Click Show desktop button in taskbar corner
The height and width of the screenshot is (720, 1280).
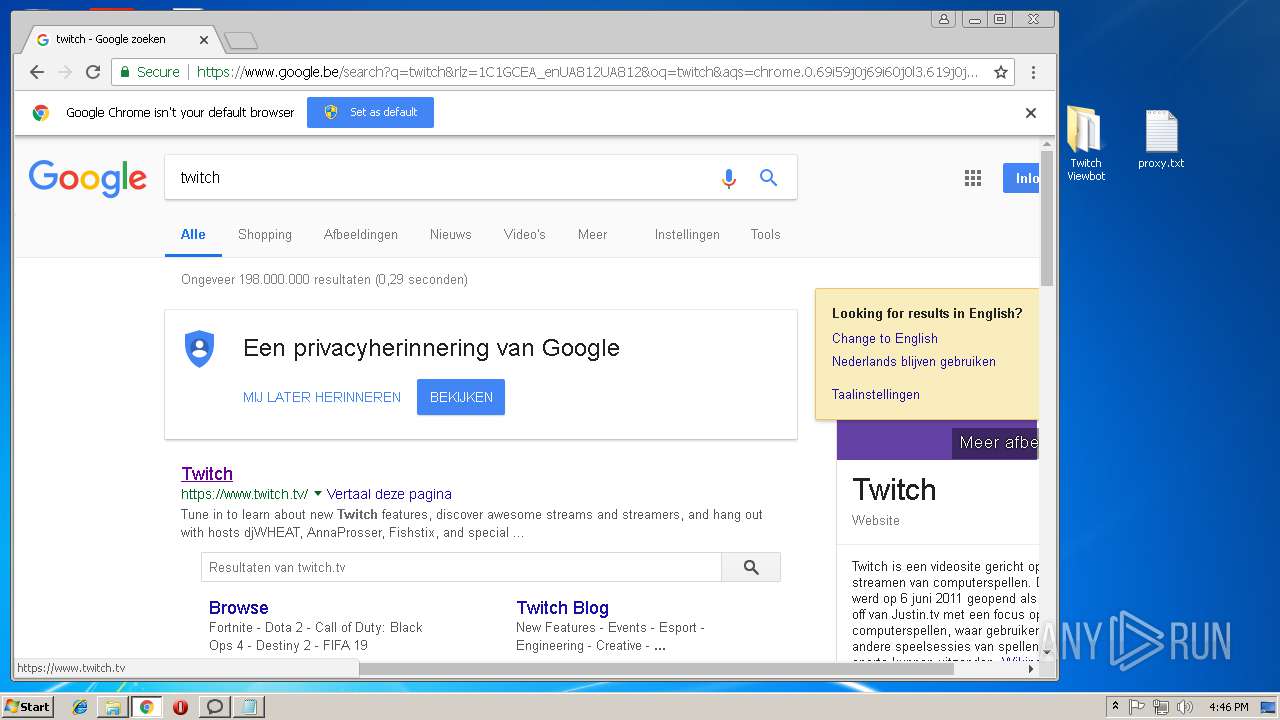coord(1269,707)
